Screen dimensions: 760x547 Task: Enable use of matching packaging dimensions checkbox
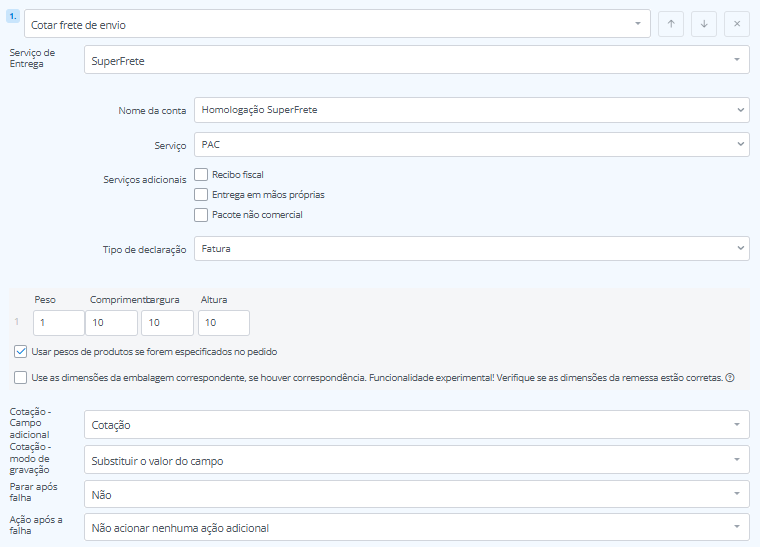point(21,377)
